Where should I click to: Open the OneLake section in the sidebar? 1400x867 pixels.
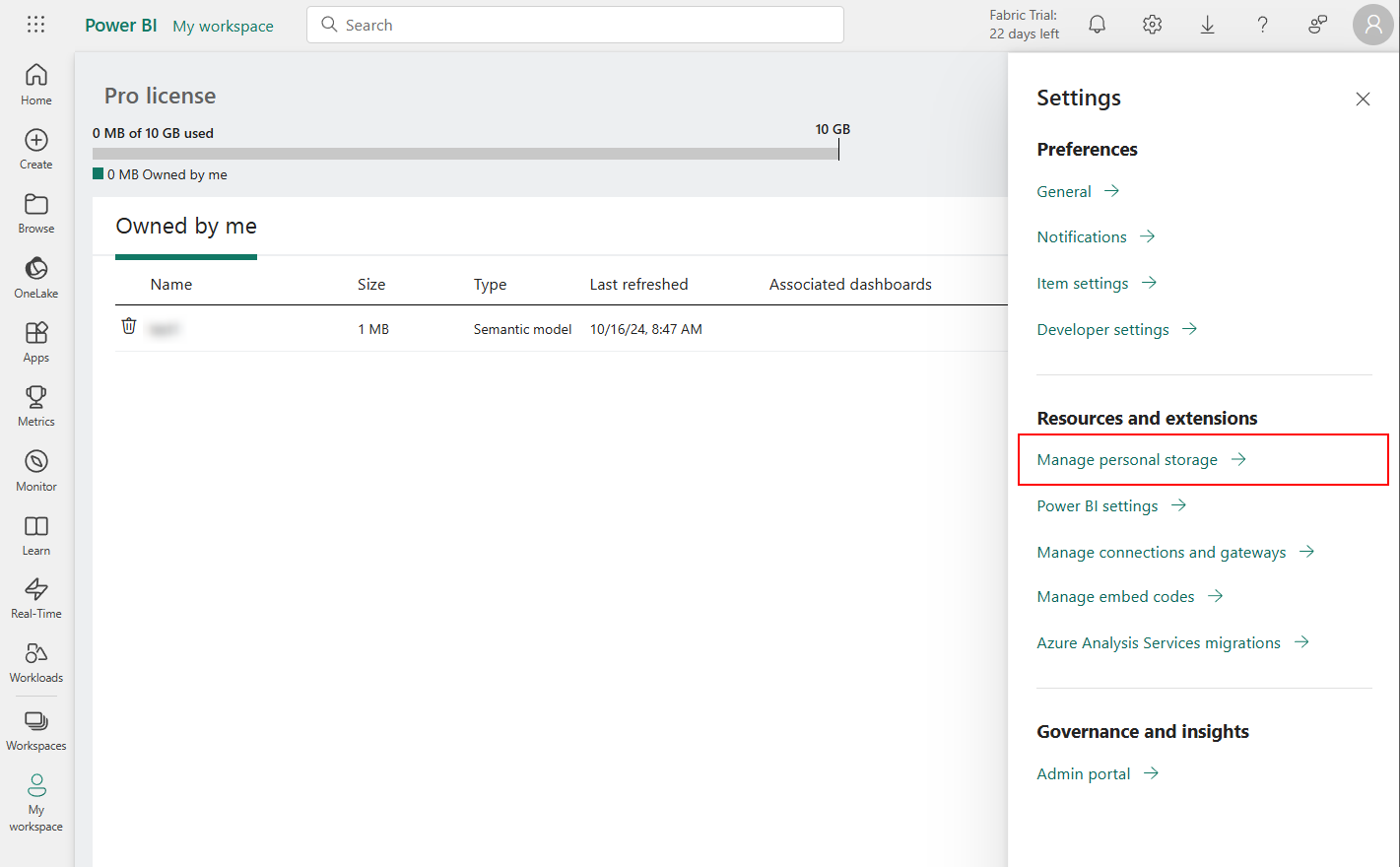pyautogui.click(x=35, y=273)
